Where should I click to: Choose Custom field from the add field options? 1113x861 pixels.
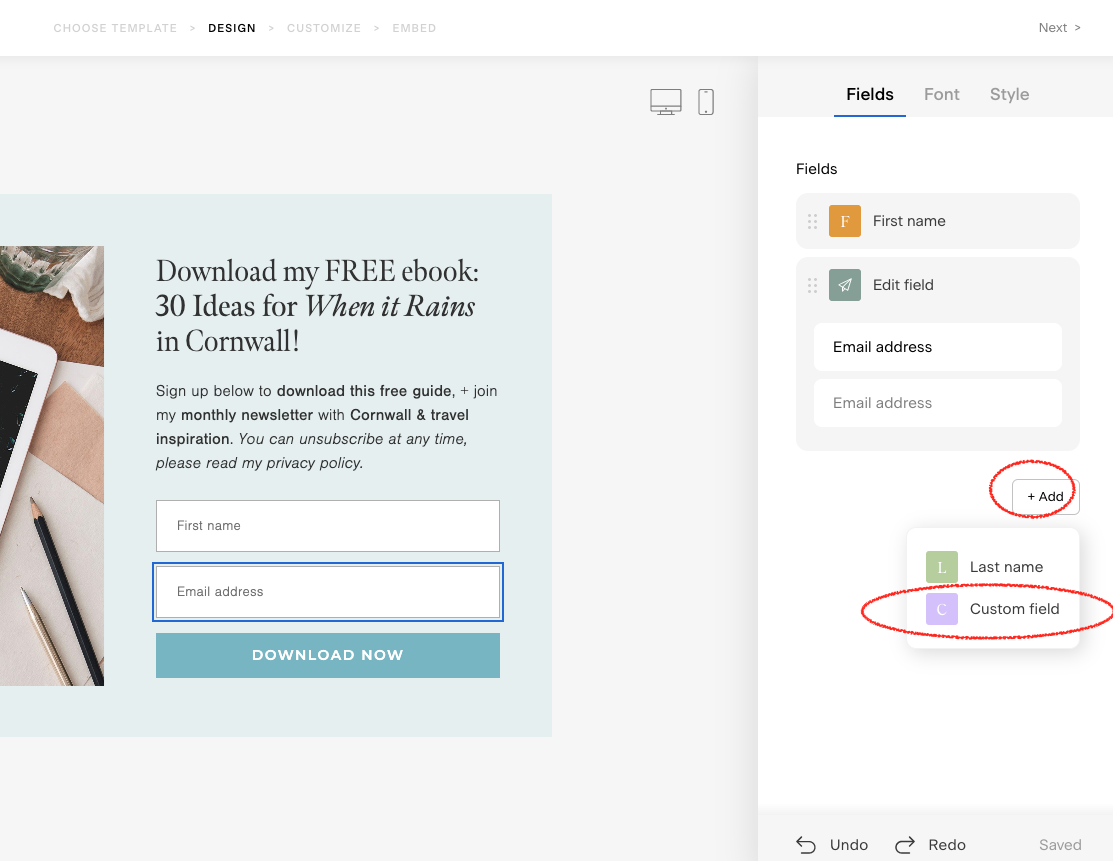(1014, 608)
